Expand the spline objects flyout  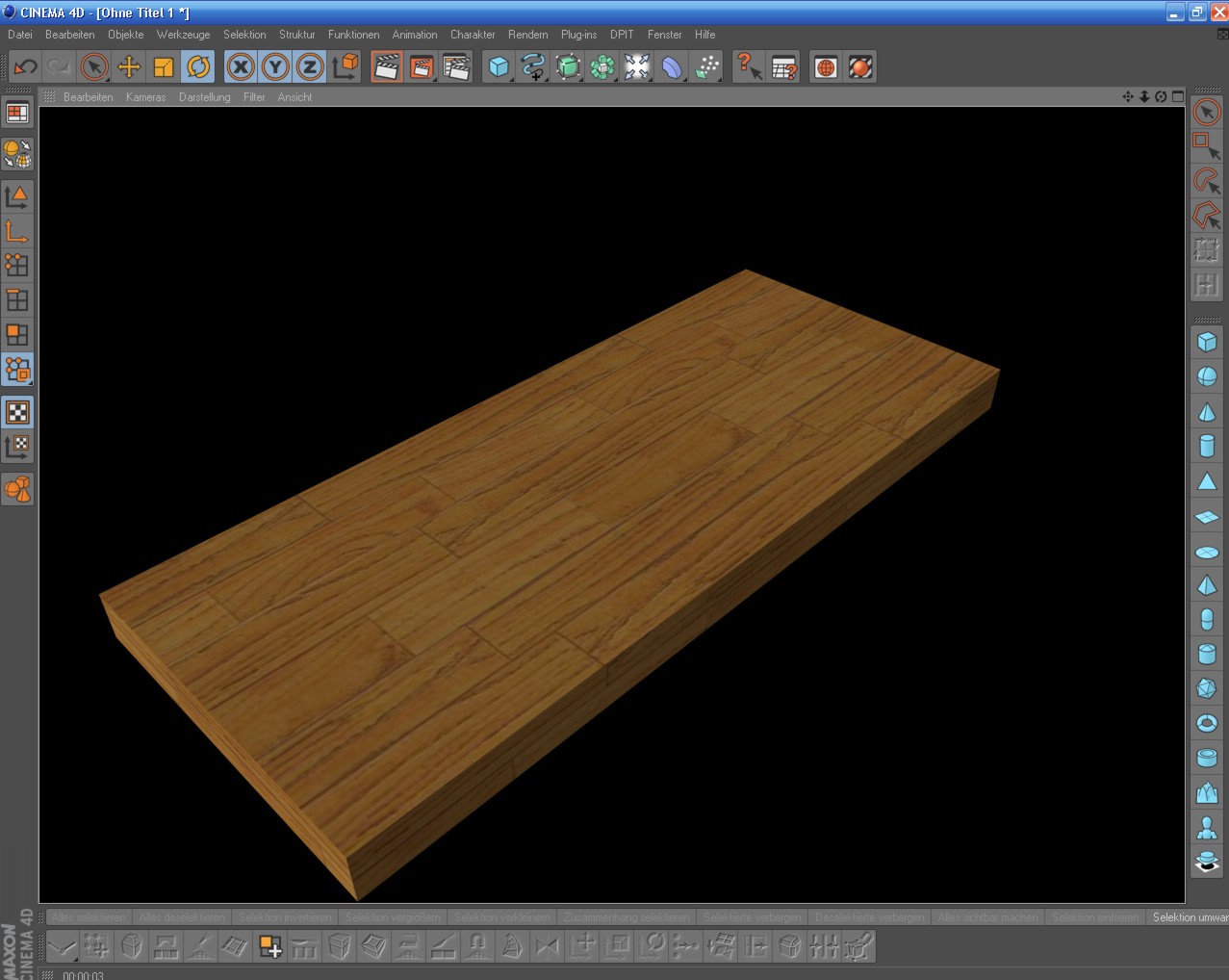coord(533,67)
